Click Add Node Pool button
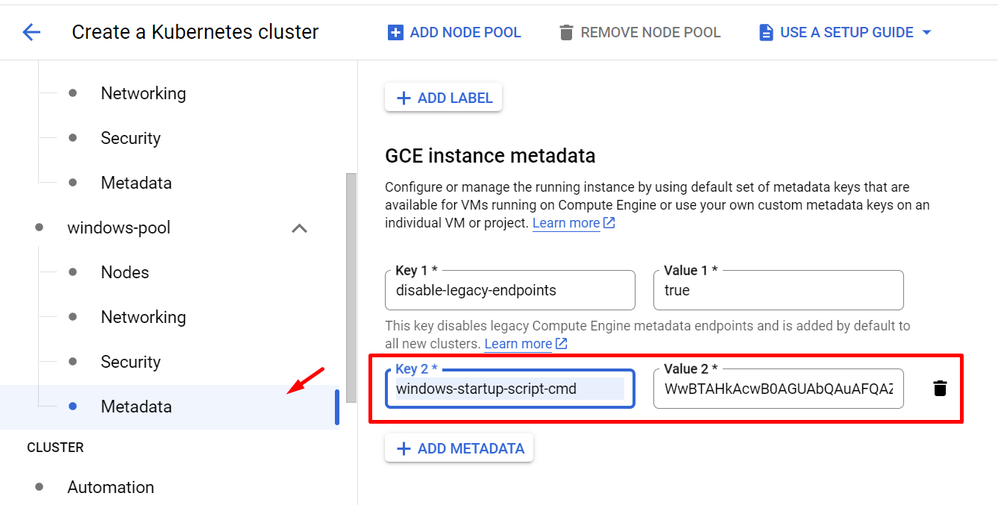The width and height of the screenshot is (998, 505). click(x=454, y=32)
